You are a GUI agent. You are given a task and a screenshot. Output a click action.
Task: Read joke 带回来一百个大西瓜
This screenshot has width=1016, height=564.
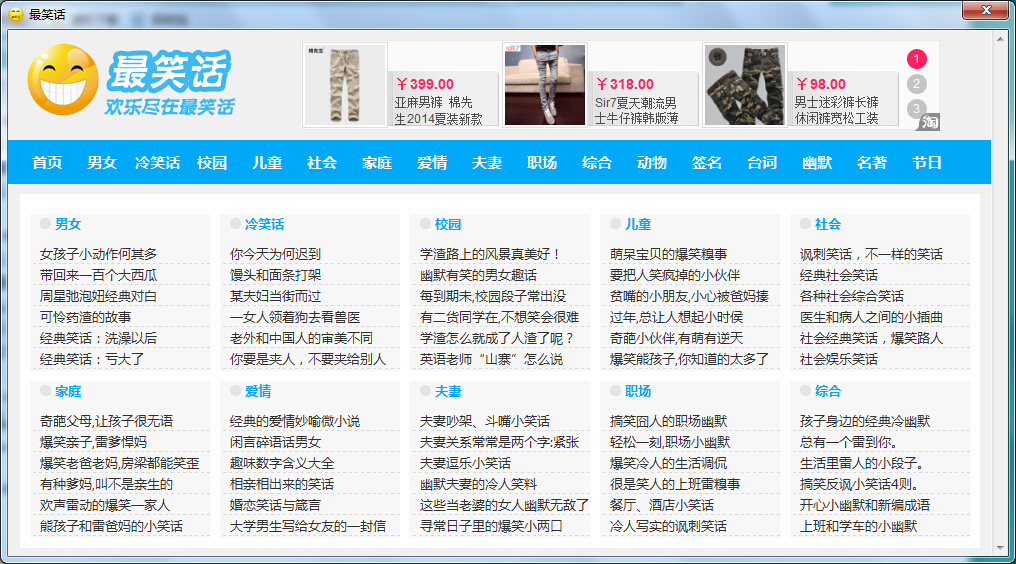[98, 275]
